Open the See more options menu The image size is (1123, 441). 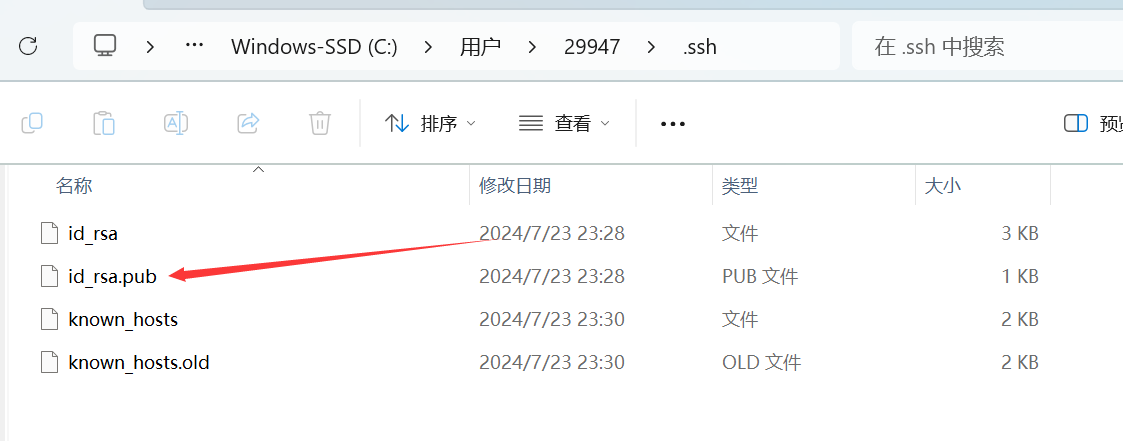[x=673, y=123]
